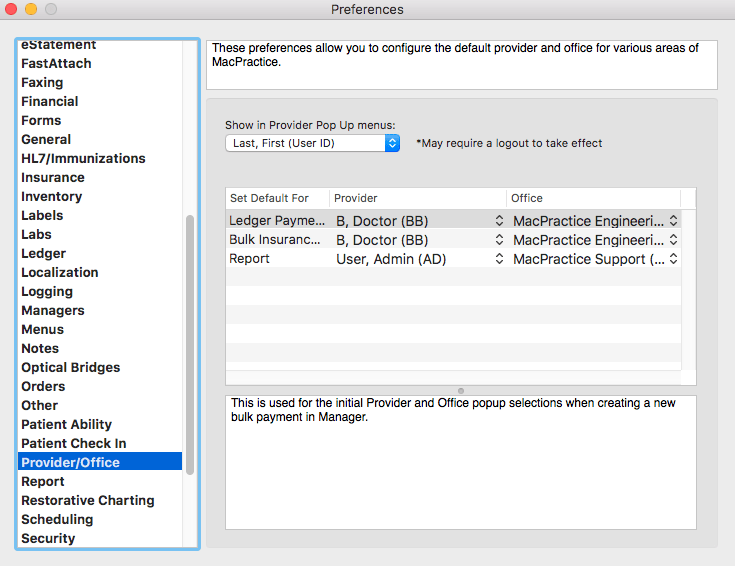Select the eStatement preference category
The image size is (735, 566).
coord(59,45)
